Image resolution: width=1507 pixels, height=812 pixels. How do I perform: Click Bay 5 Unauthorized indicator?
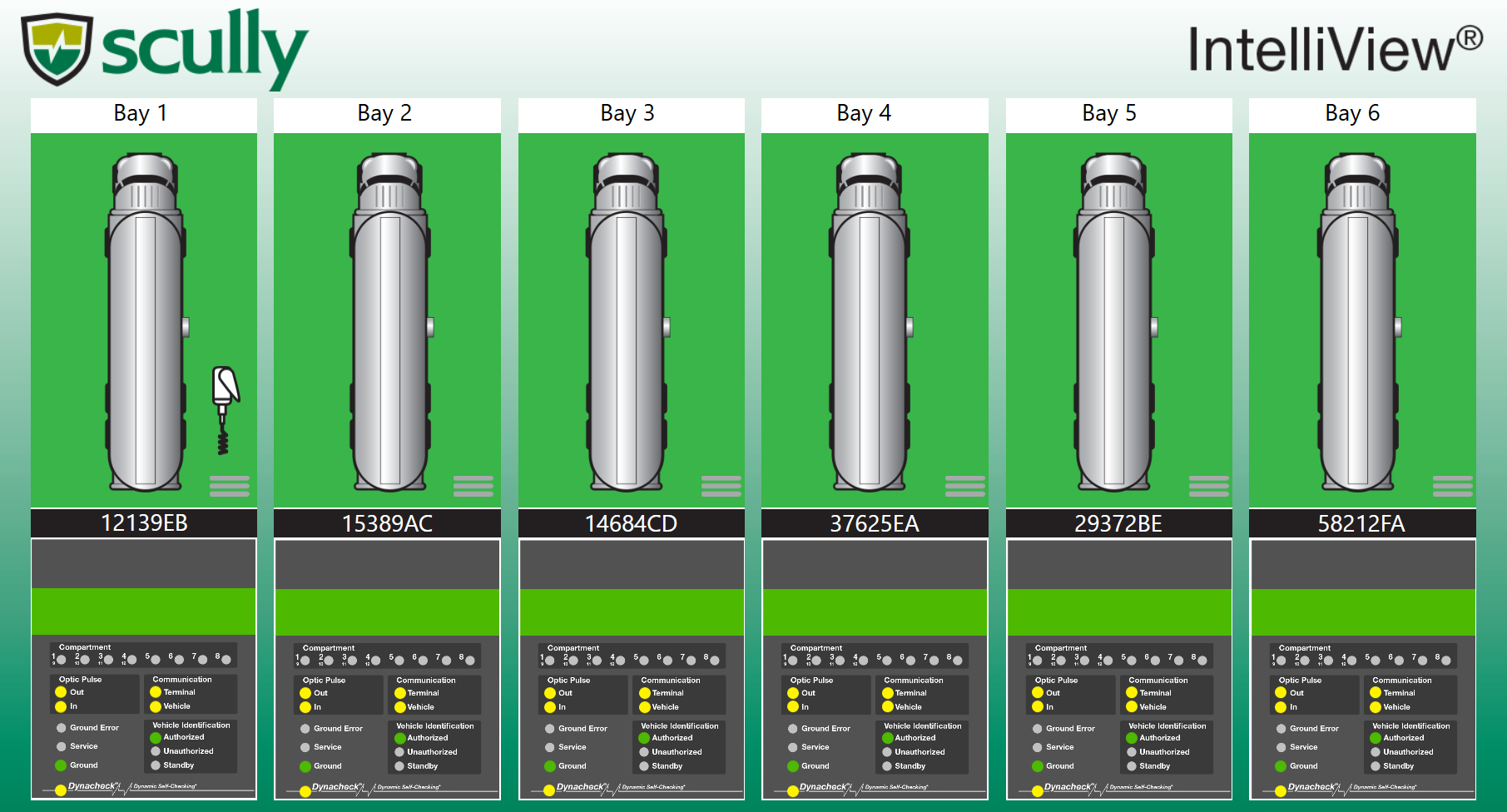click(x=1132, y=752)
